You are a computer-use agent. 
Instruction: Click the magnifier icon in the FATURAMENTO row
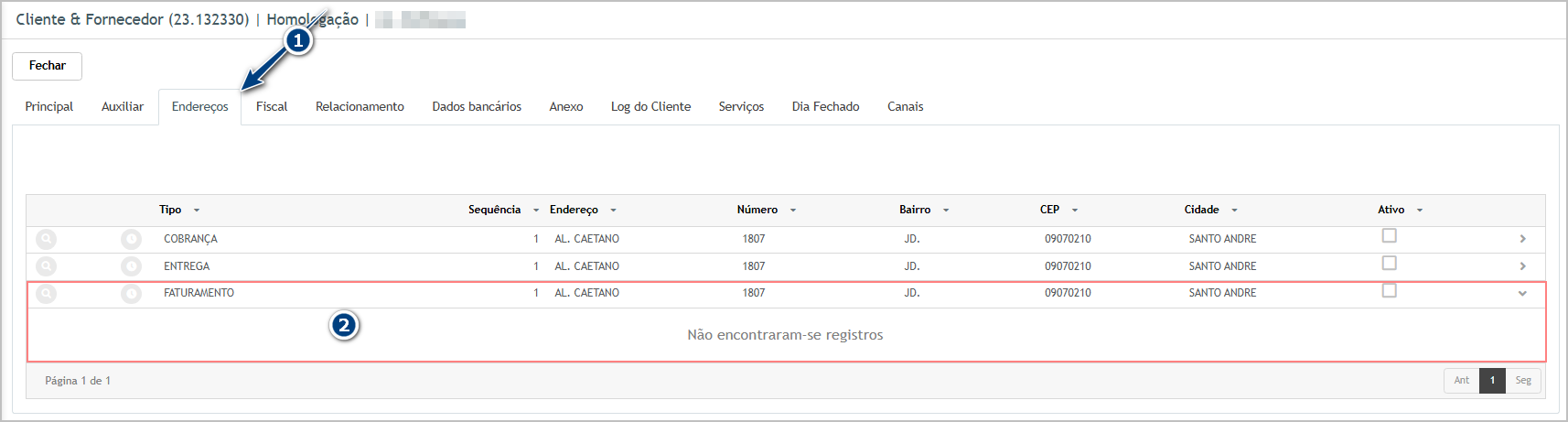tap(46, 294)
